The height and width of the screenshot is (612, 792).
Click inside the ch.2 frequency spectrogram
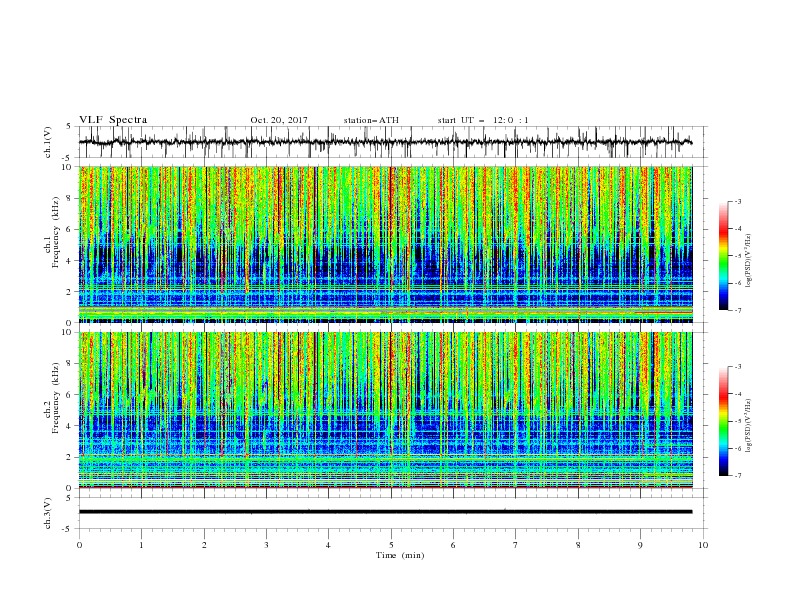click(385, 410)
